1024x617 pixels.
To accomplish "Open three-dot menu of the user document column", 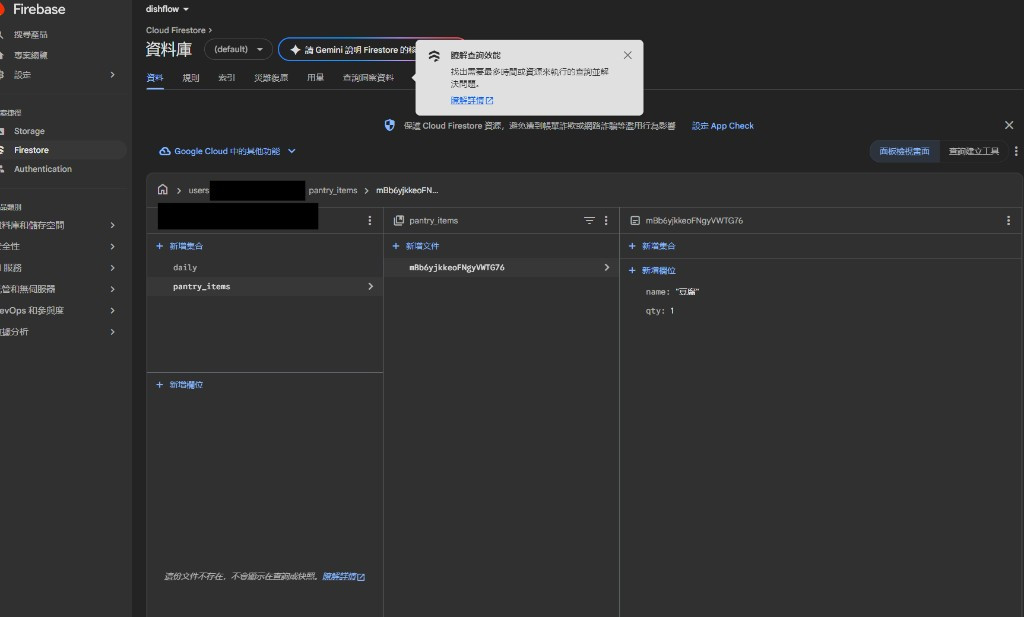I will (x=370, y=221).
